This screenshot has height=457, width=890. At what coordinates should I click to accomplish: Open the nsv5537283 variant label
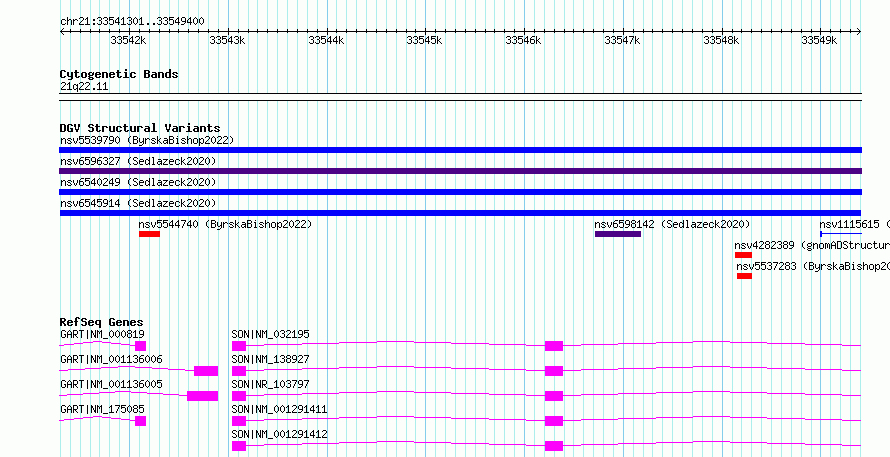point(813,266)
